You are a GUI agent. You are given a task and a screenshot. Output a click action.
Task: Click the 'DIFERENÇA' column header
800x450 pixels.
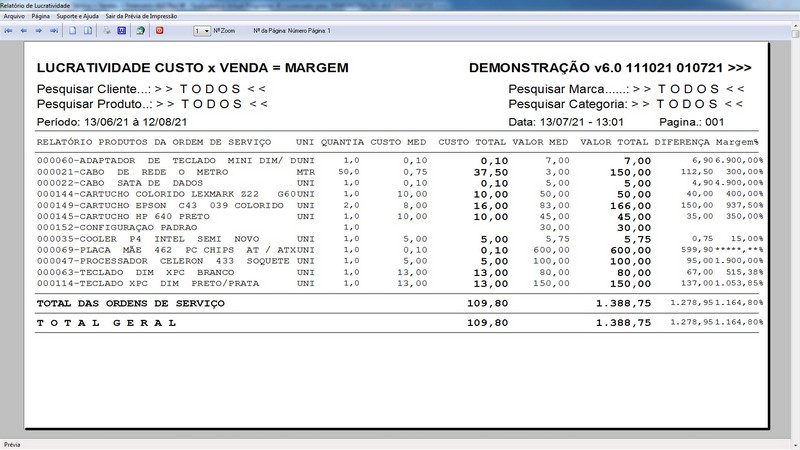point(682,142)
